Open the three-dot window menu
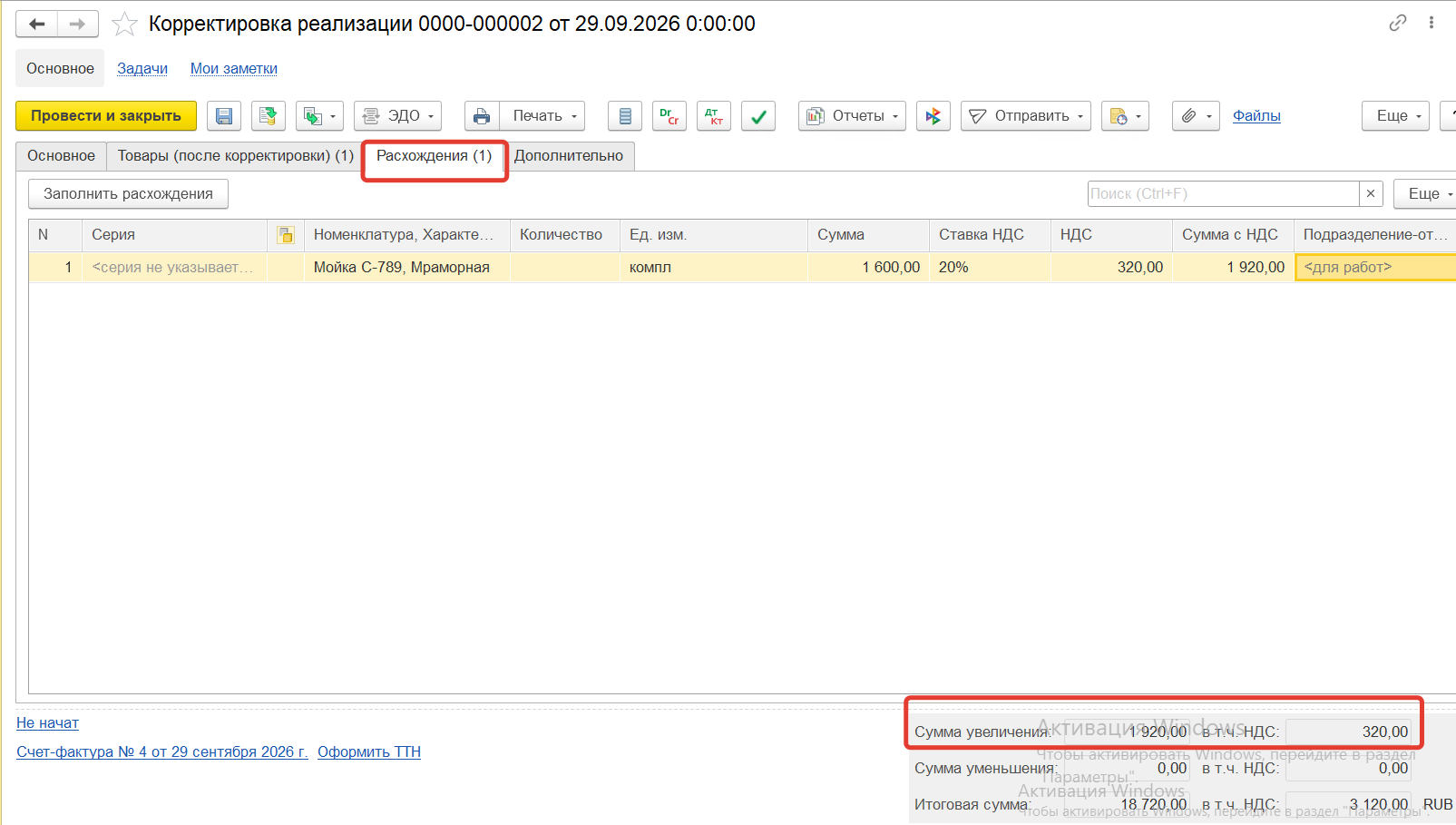The height and width of the screenshot is (825, 1456). pyautogui.click(x=1432, y=23)
